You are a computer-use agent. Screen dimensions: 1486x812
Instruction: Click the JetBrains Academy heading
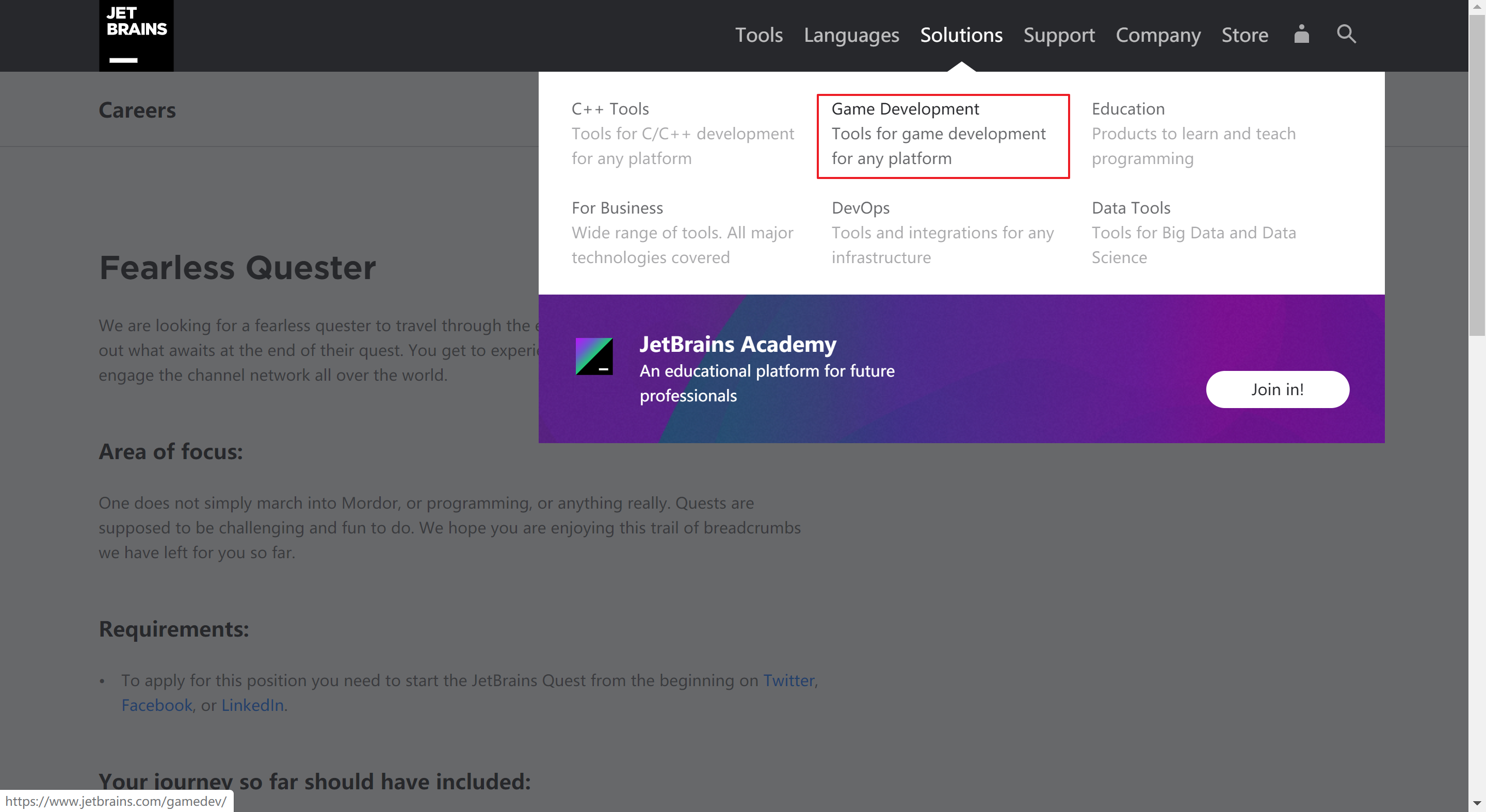737,344
